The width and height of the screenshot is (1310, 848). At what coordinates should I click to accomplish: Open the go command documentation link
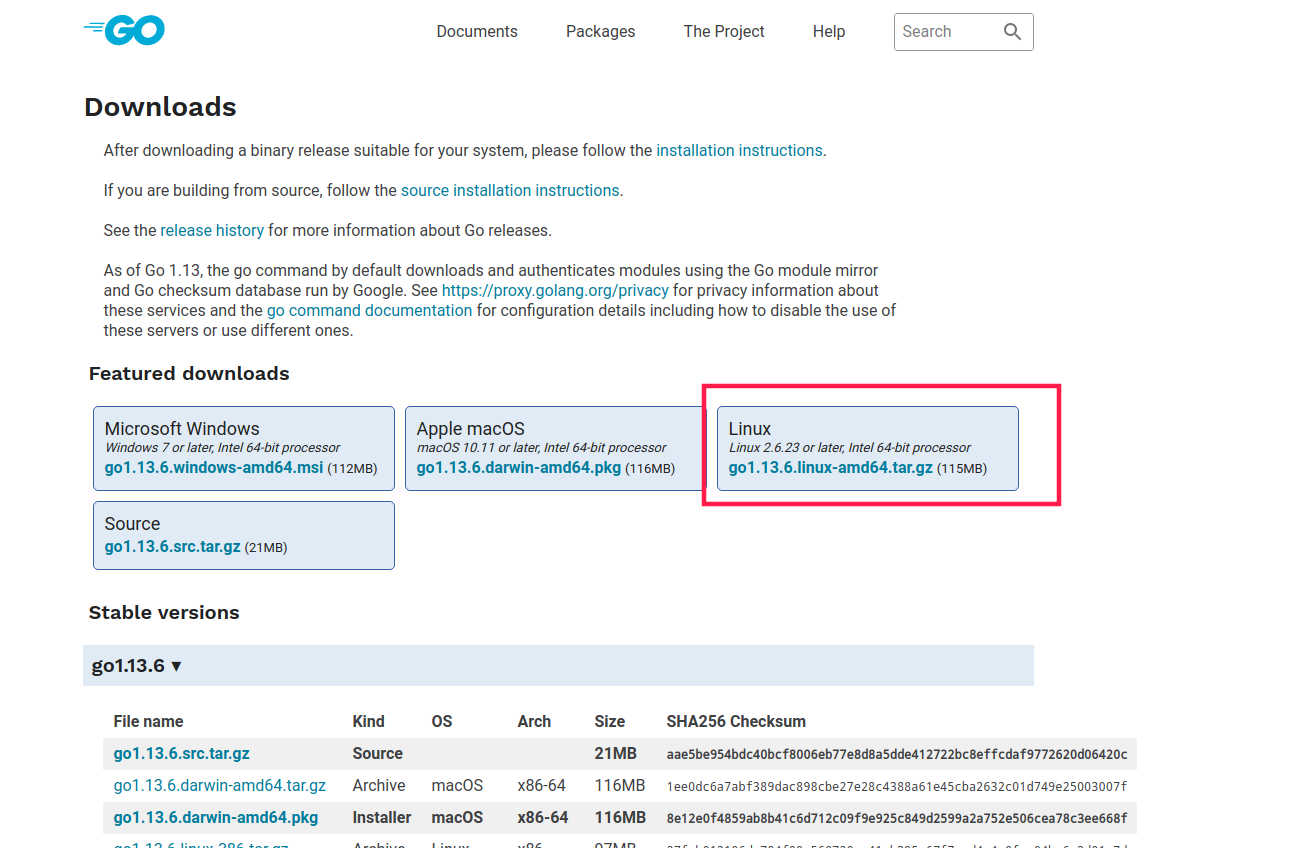369,310
